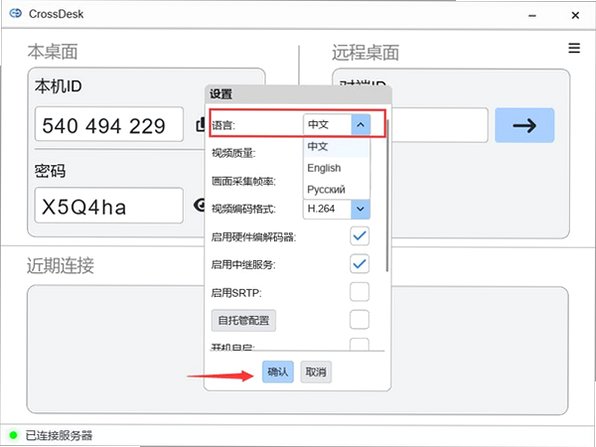Click settings dialog scrollbar

click(x=387, y=195)
